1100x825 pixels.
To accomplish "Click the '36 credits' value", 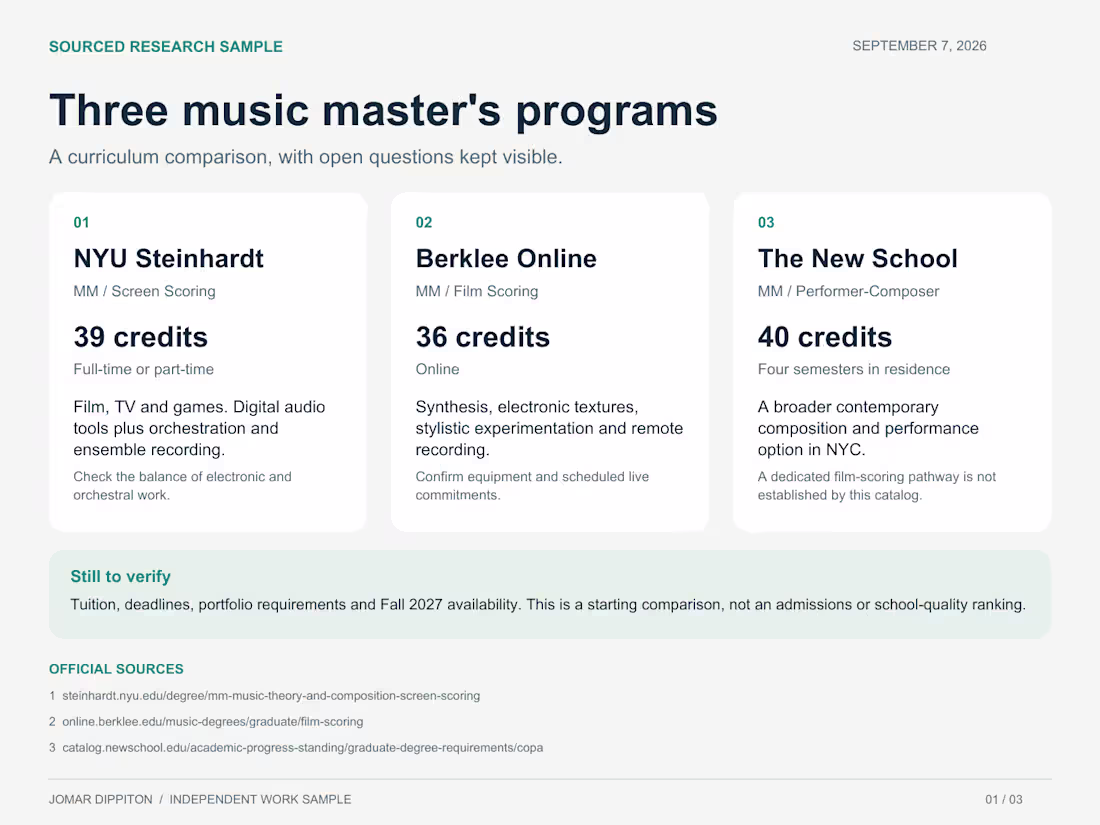I will (483, 337).
